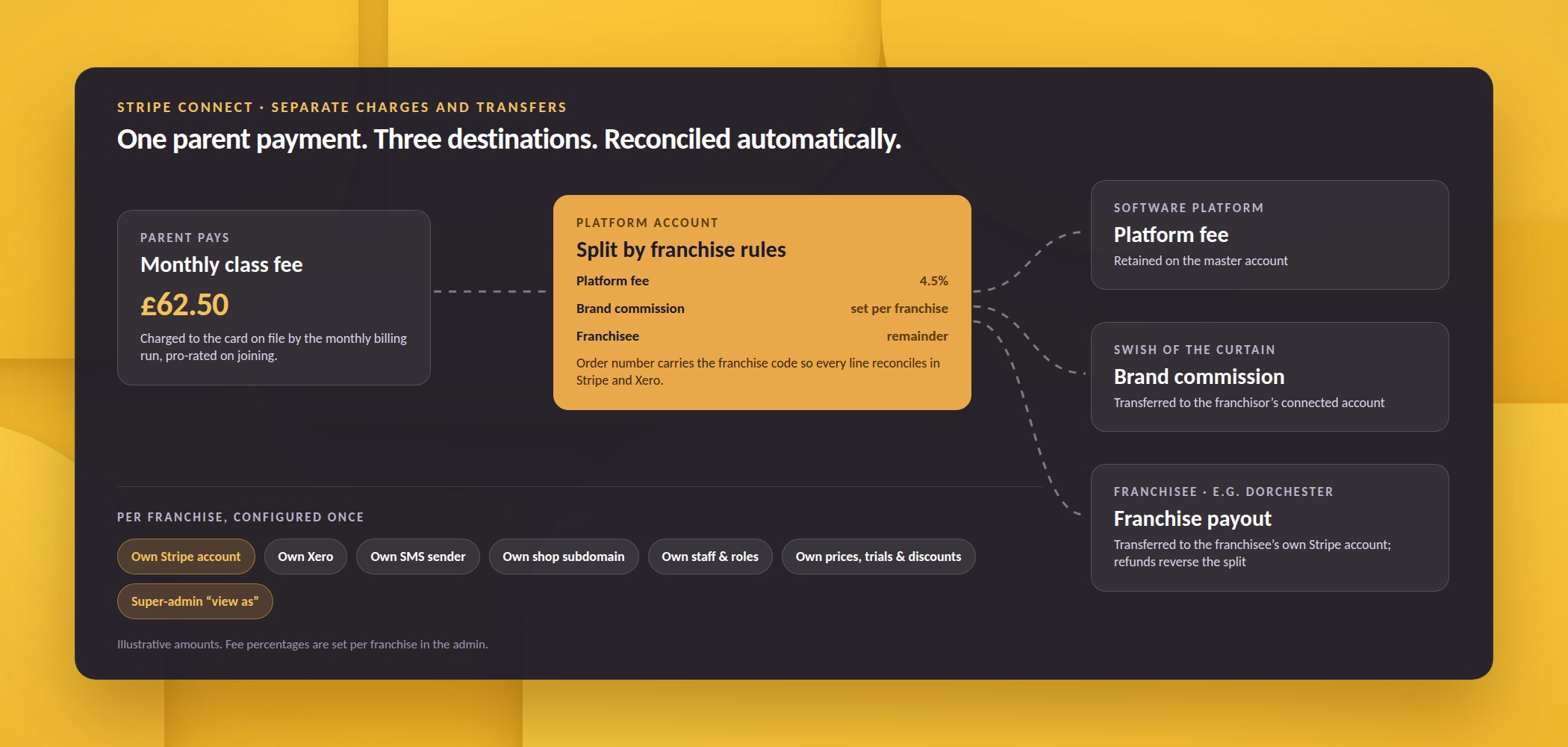Screen dimensions: 1568x747
Task: Open the Parent Pays monthly class fee card
Action: click(x=274, y=297)
